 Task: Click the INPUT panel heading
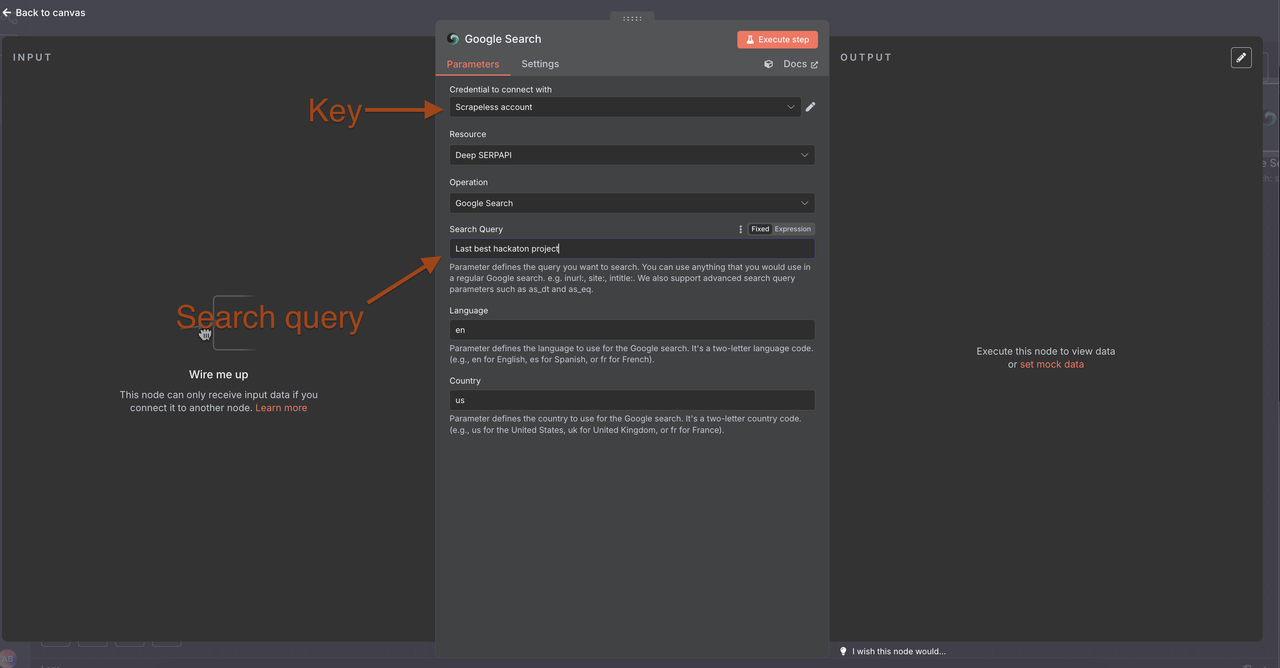32,57
